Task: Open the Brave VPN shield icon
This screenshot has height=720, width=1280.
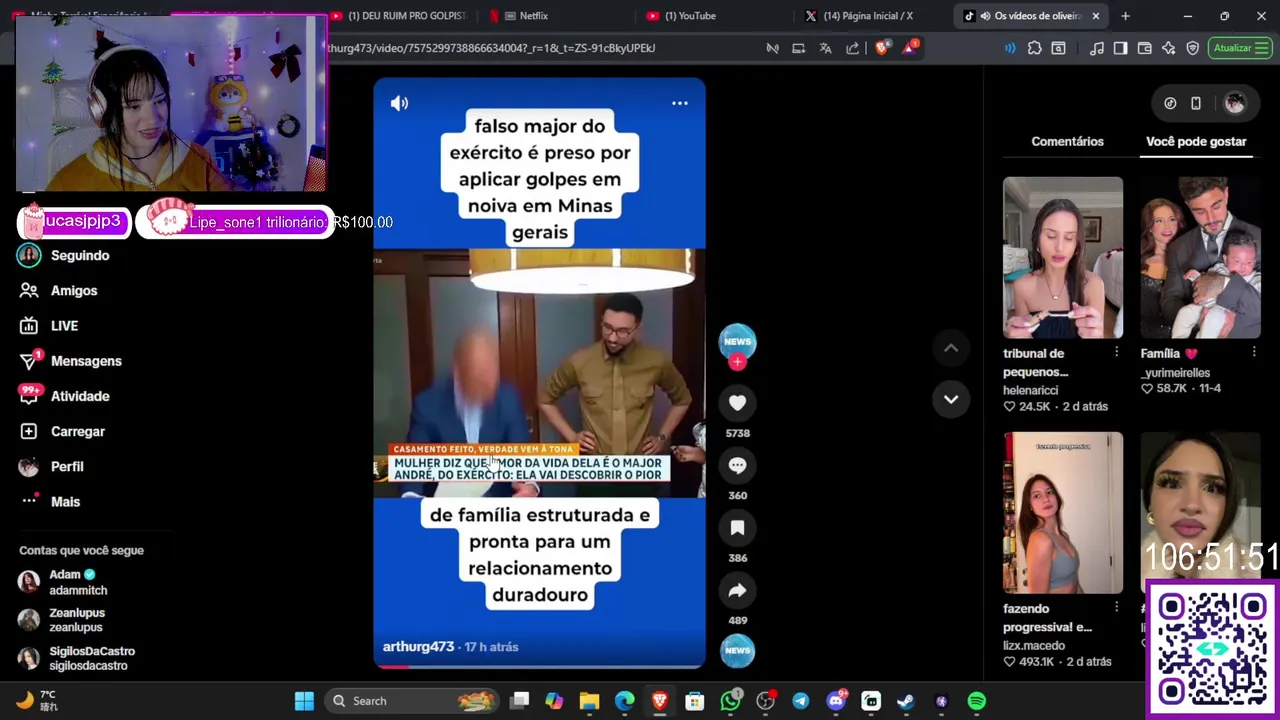Action: pyautogui.click(x=1193, y=48)
